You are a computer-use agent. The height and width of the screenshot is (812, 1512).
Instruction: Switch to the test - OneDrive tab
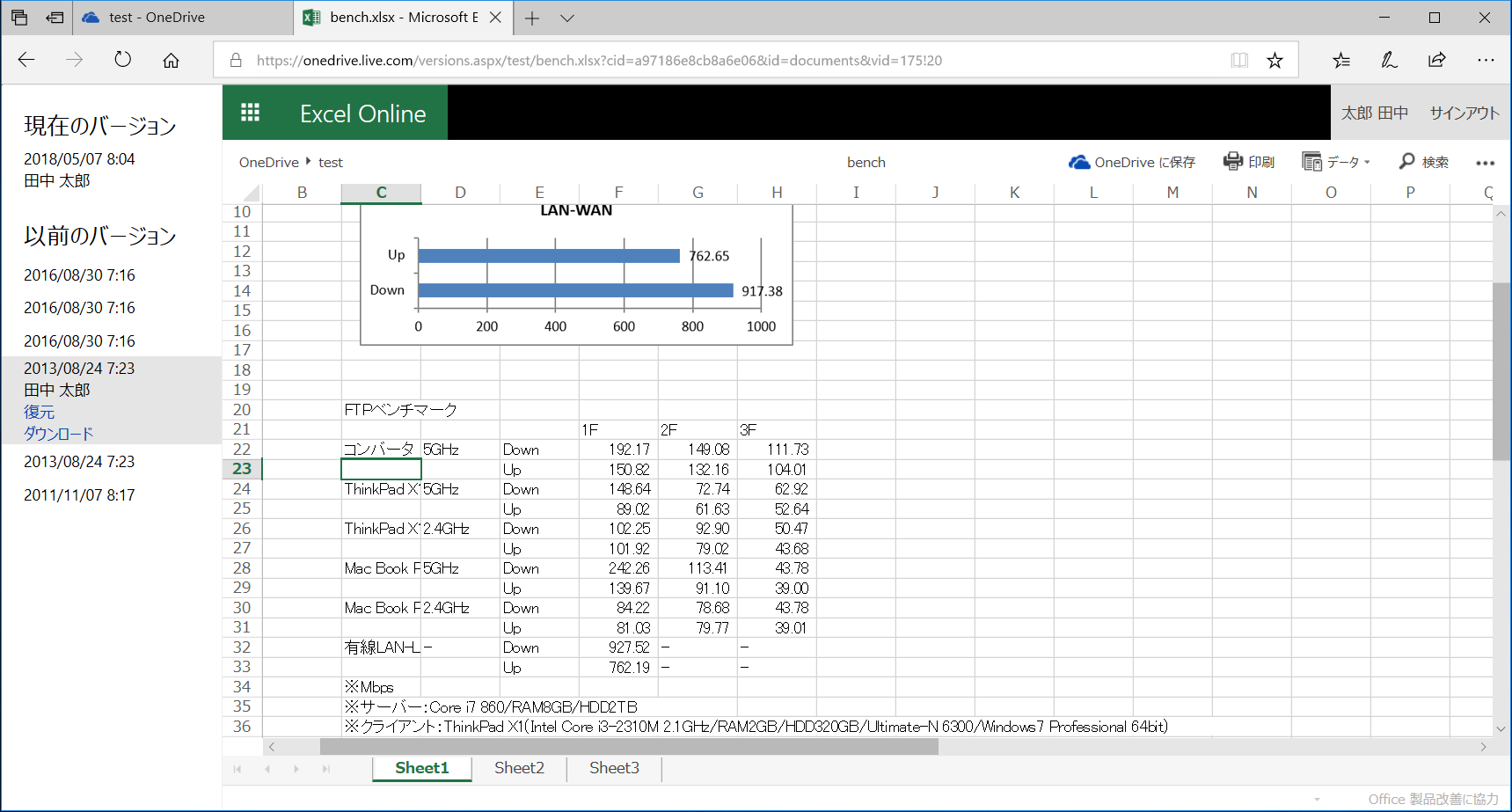point(183,18)
